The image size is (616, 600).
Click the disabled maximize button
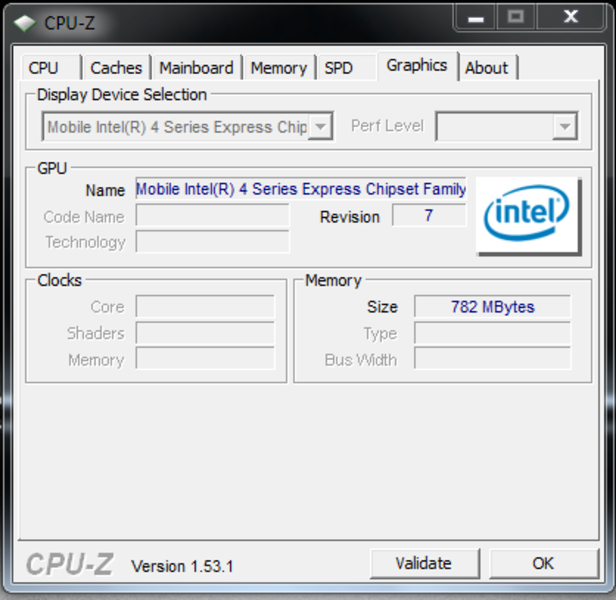(516, 17)
